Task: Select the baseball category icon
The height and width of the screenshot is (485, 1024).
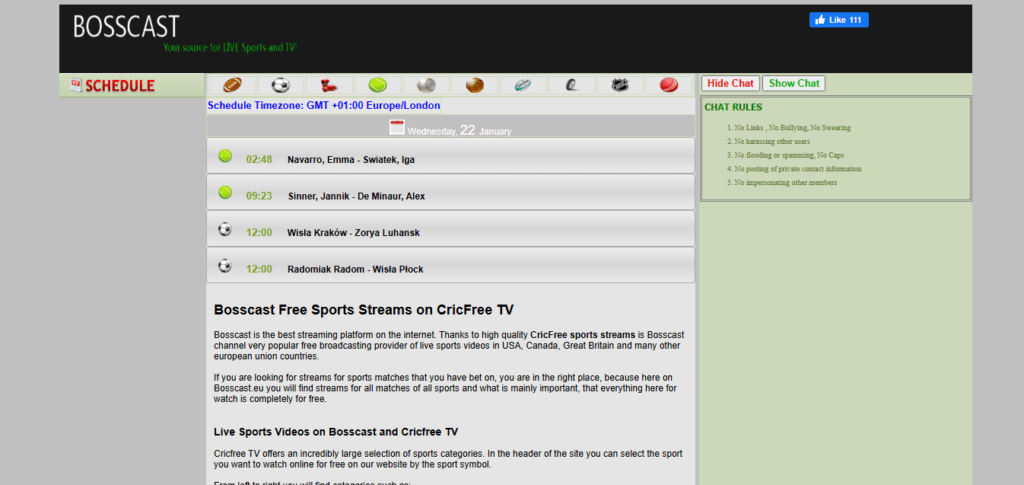Action: click(x=426, y=85)
